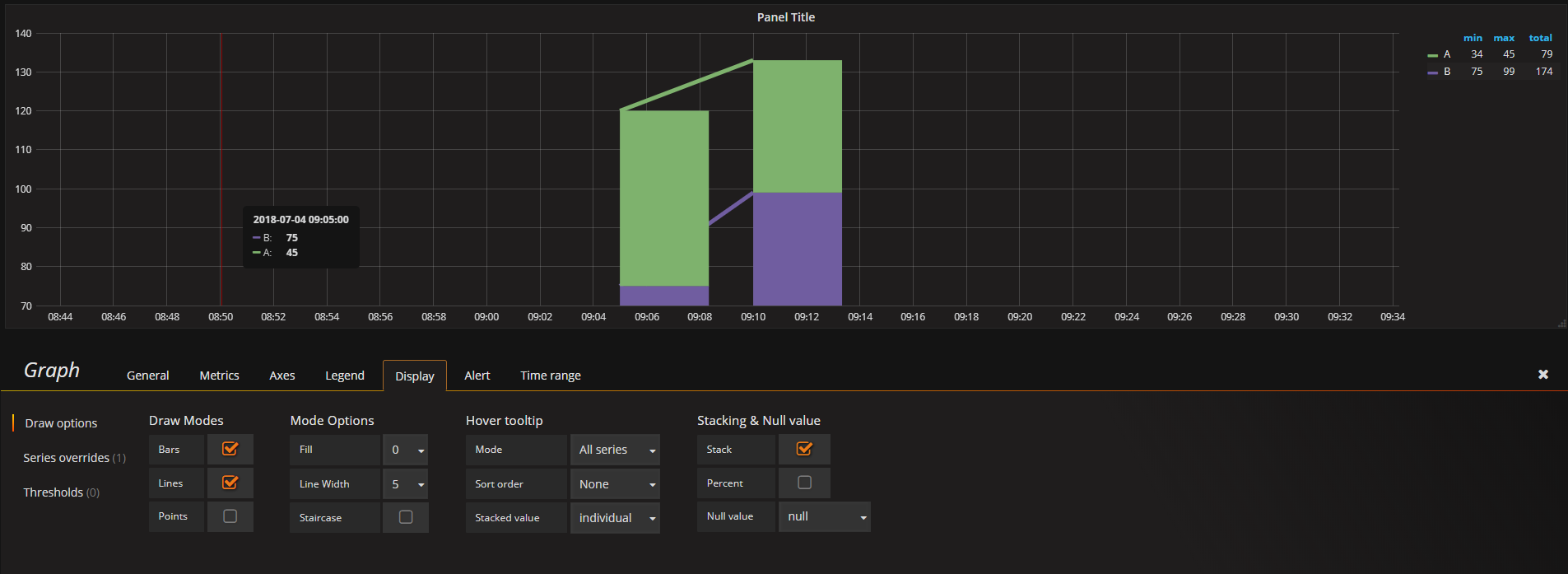Screen dimensions: 1568x574
Task: Open the Alert tab
Action: tap(477, 376)
